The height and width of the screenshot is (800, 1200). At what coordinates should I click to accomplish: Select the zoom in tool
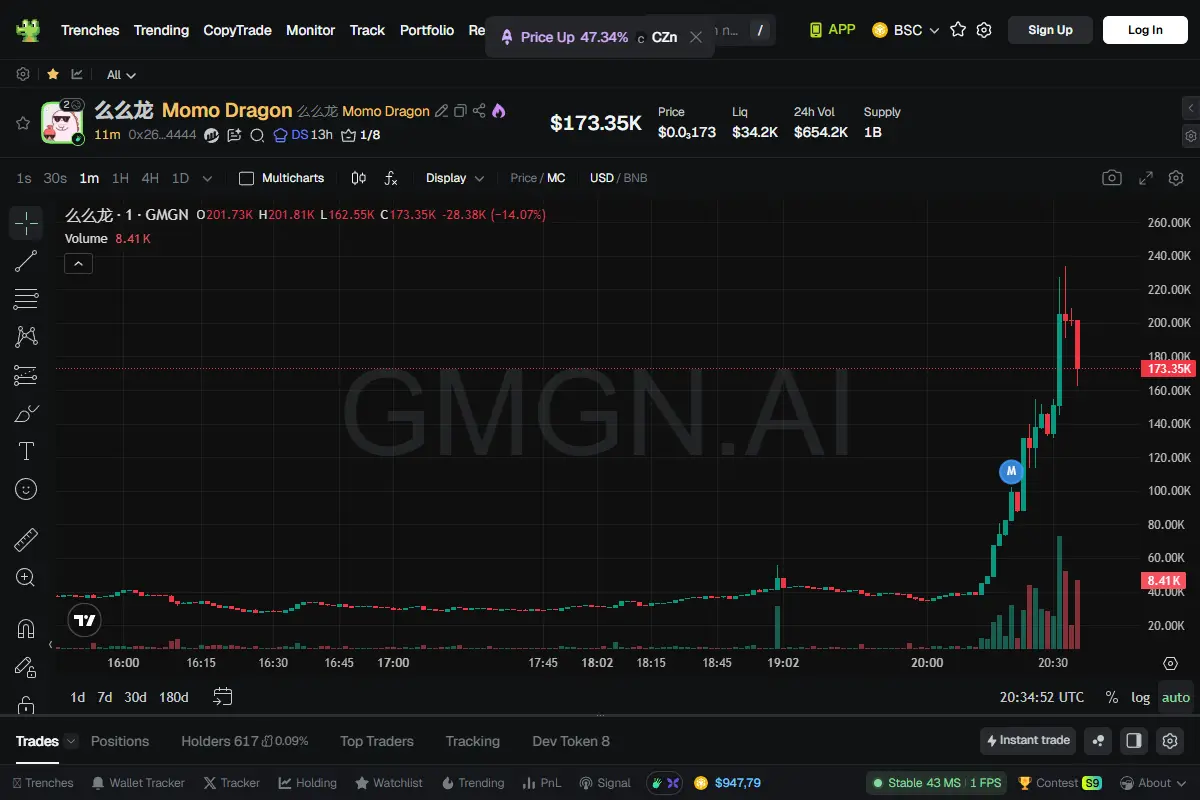(26, 577)
